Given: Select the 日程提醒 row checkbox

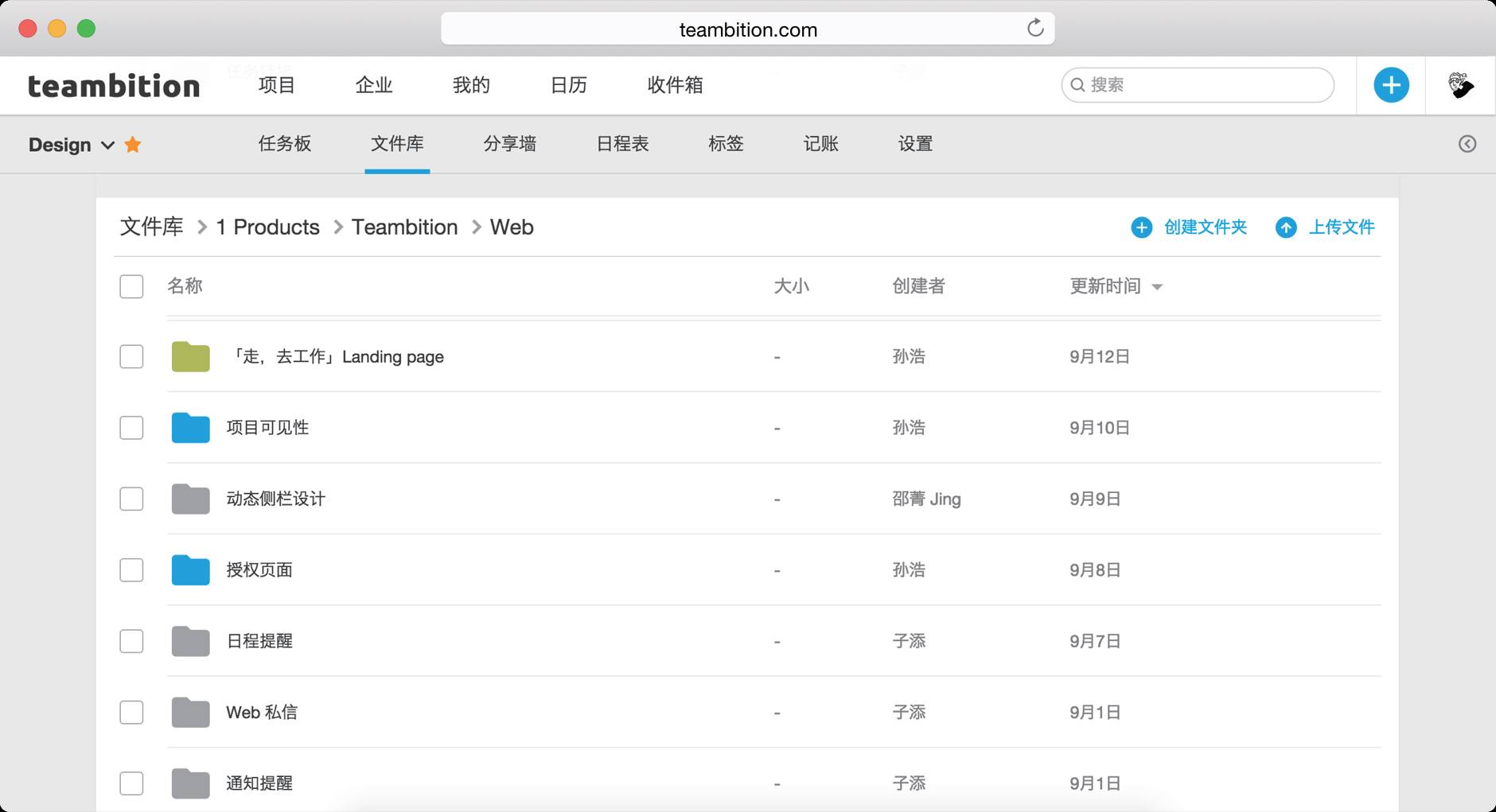Looking at the screenshot, I should click(x=131, y=641).
